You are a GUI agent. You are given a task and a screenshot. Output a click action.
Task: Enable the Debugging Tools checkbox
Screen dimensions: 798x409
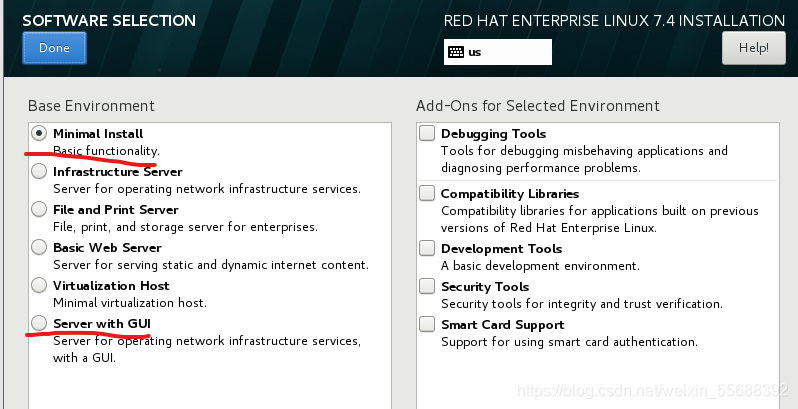click(427, 134)
